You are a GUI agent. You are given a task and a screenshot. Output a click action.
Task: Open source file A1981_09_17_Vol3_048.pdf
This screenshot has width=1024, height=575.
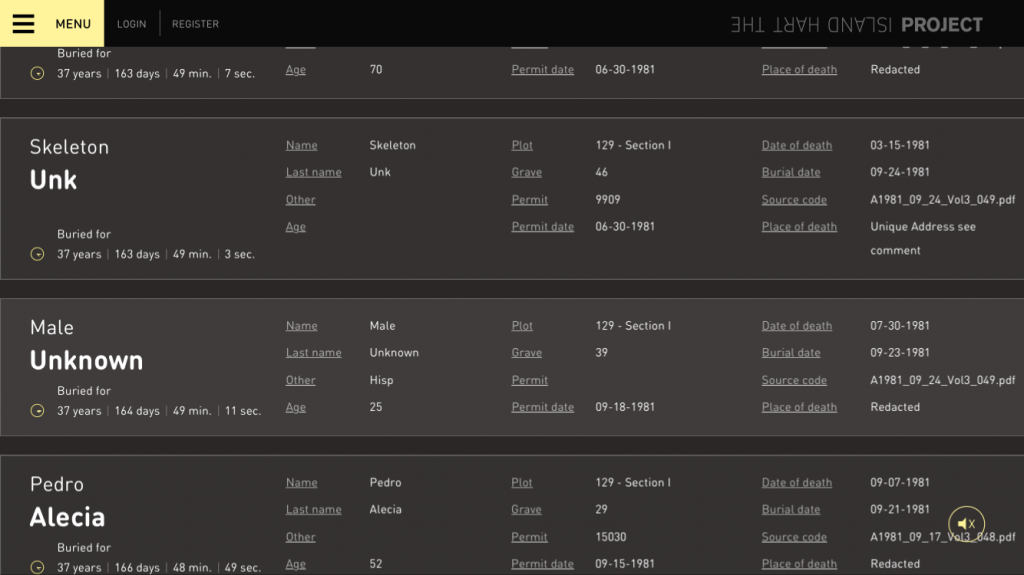point(942,537)
